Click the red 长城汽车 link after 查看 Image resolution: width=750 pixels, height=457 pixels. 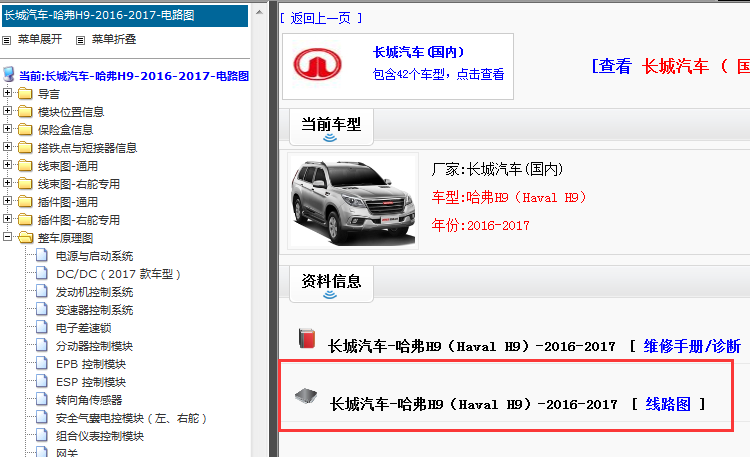click(x=676, y=67)
